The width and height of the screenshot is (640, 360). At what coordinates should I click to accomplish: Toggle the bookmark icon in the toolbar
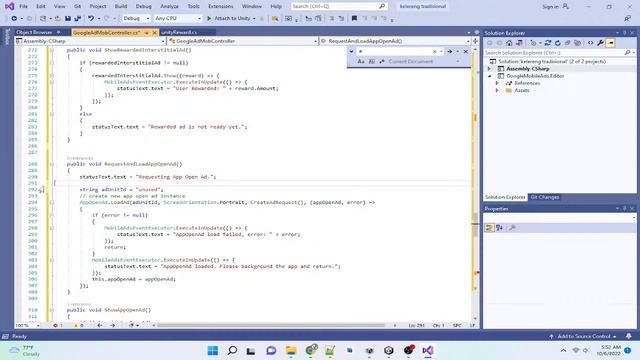pyautogui.click(x=354, y=18)
